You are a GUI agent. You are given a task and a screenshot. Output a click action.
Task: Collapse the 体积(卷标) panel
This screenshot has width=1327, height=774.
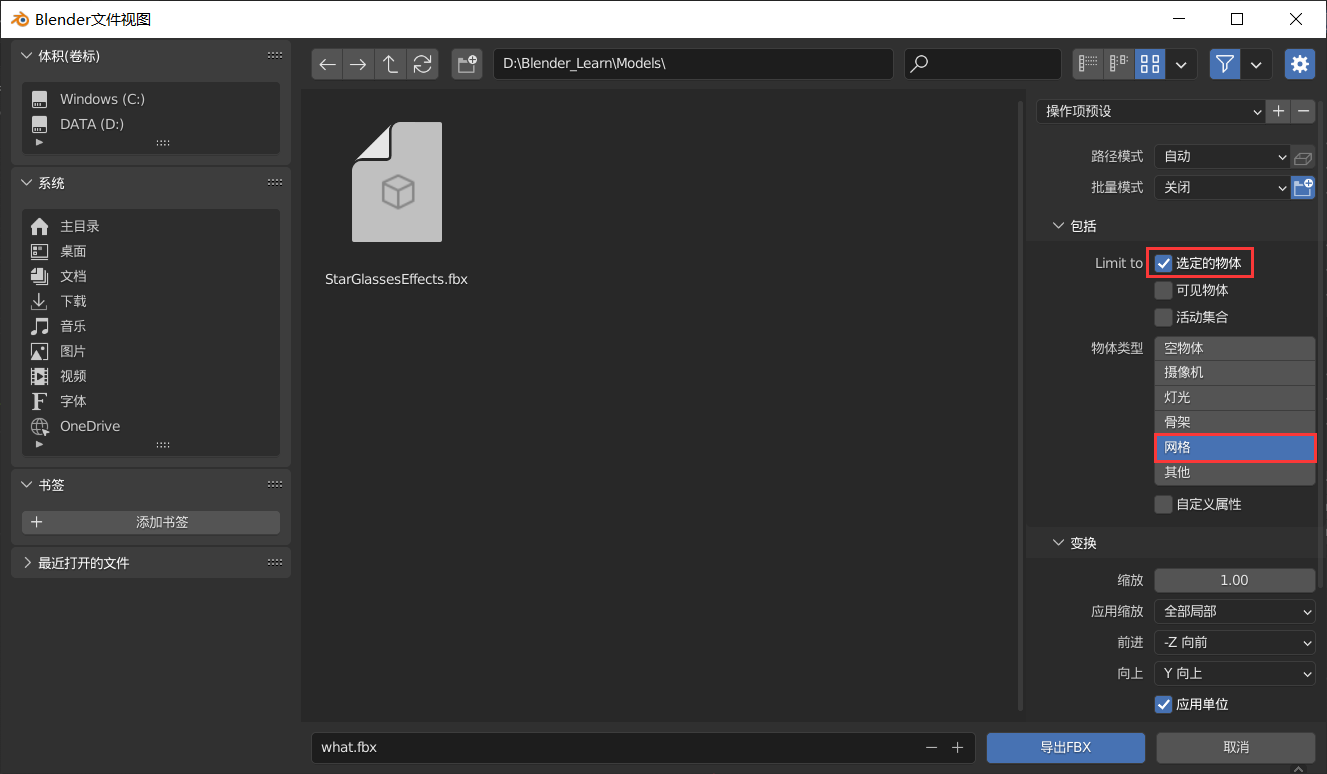27,56
